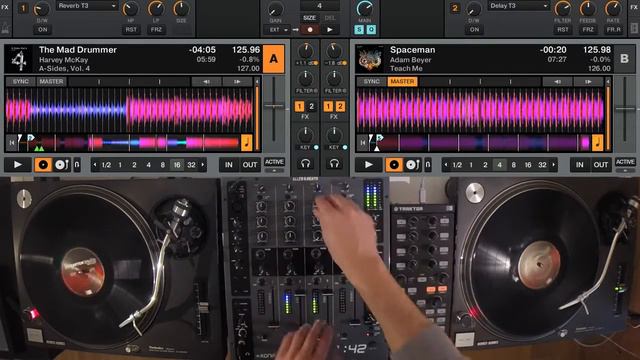Show smaller loop sizes on Deck A
Screen dimensions: 640x360
click(95, 165)
